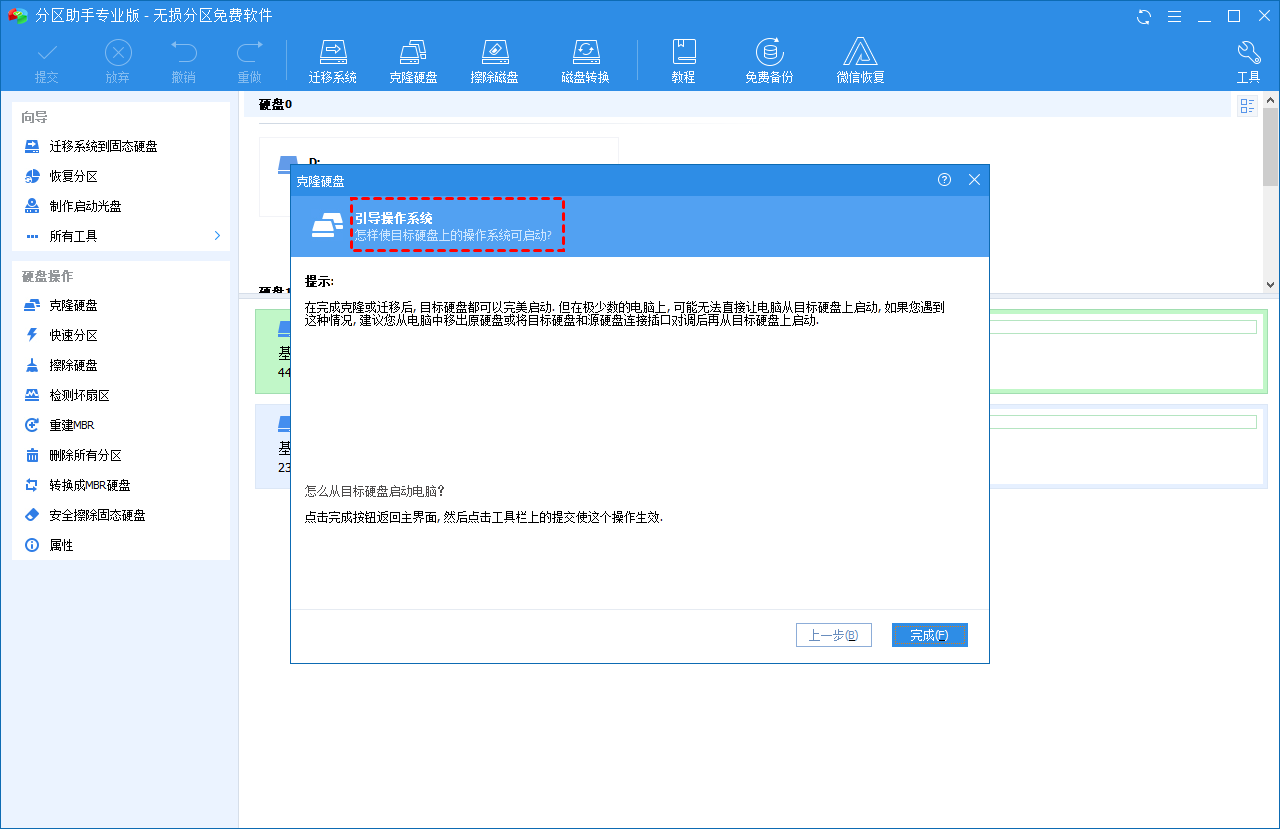Open help icon in 克隆硬盘 dialog
The height and width of the screenshot is (829, 1280).
click(944, 180)
